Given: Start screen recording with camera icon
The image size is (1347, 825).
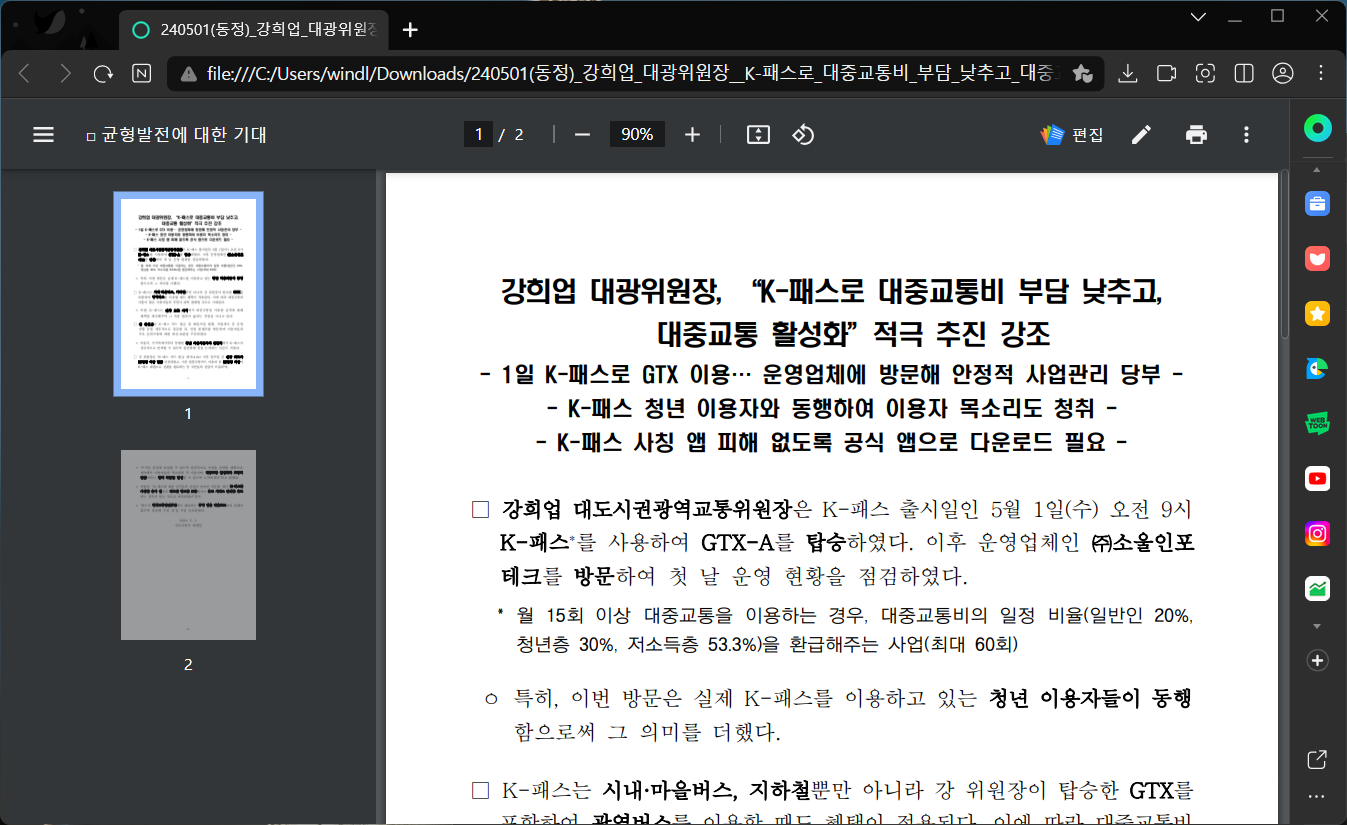Looking at the screenshot, I should 1166,73.
